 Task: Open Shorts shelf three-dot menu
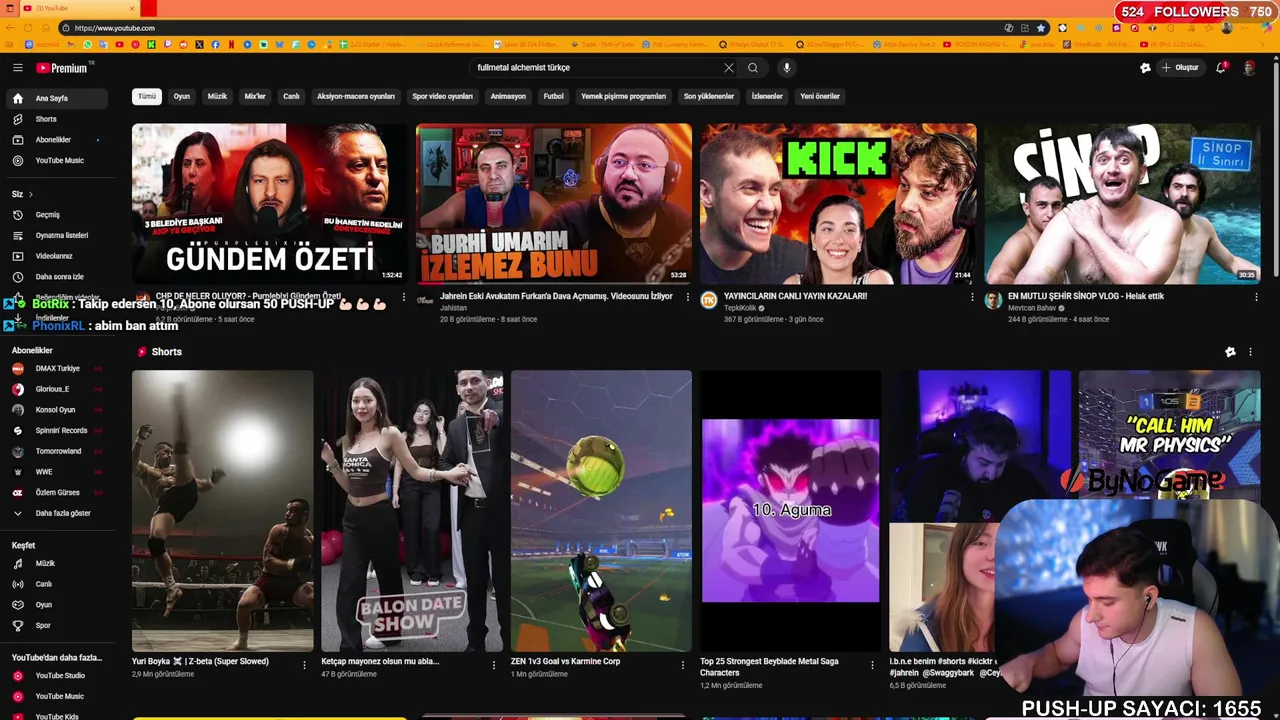1250,352
